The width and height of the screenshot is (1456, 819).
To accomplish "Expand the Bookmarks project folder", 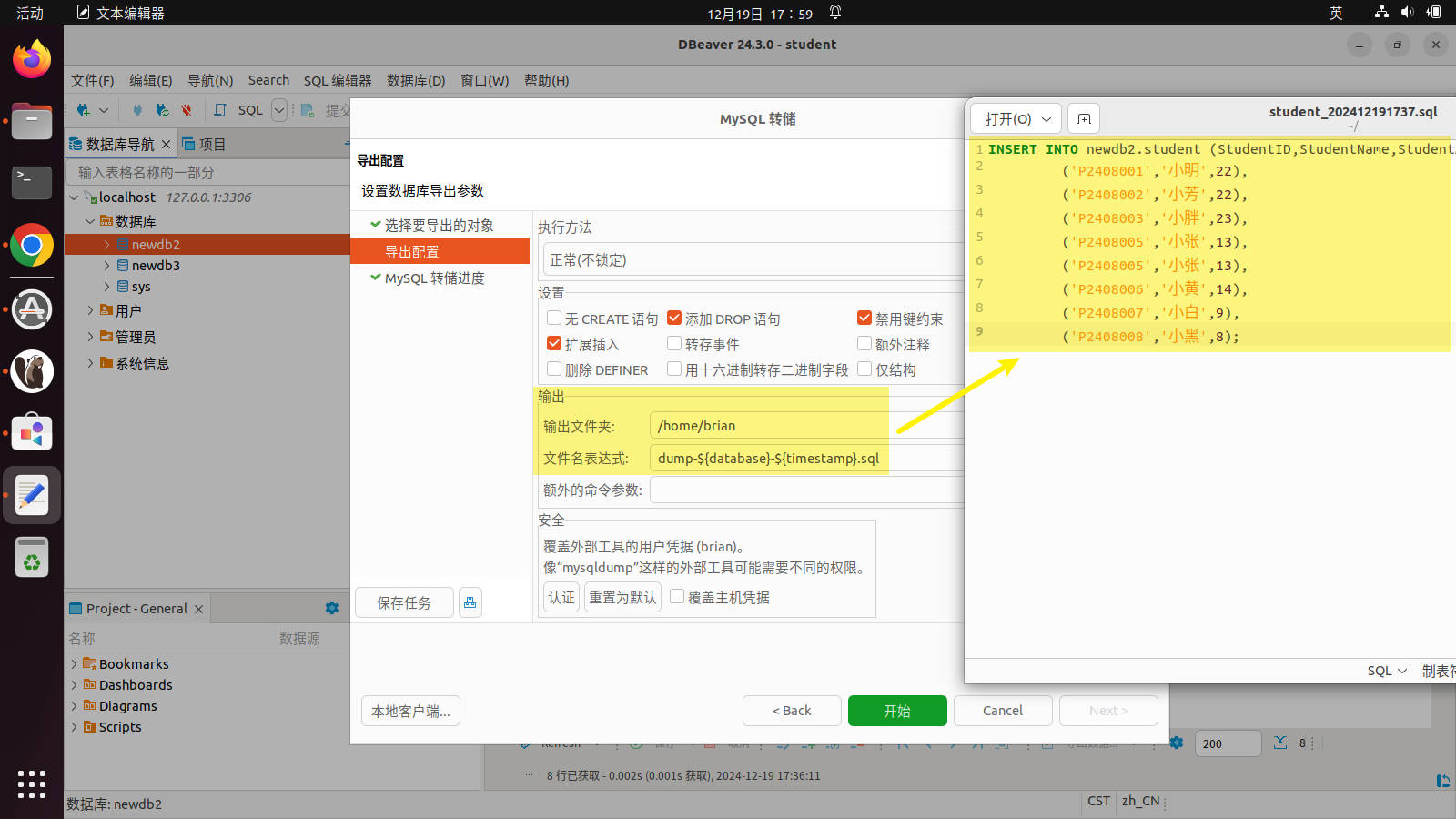I will click(74, 664).
